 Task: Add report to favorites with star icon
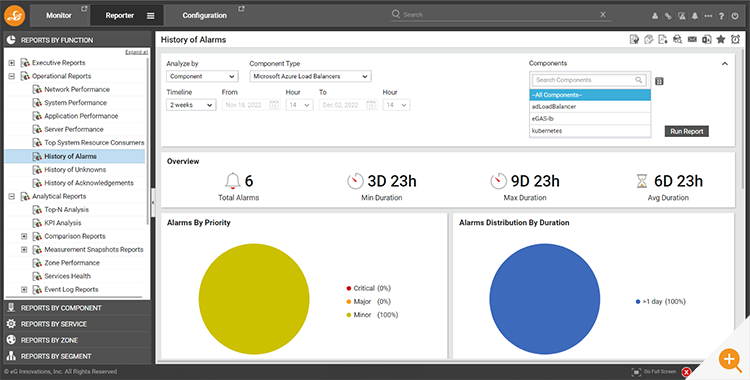click(720, 39)
